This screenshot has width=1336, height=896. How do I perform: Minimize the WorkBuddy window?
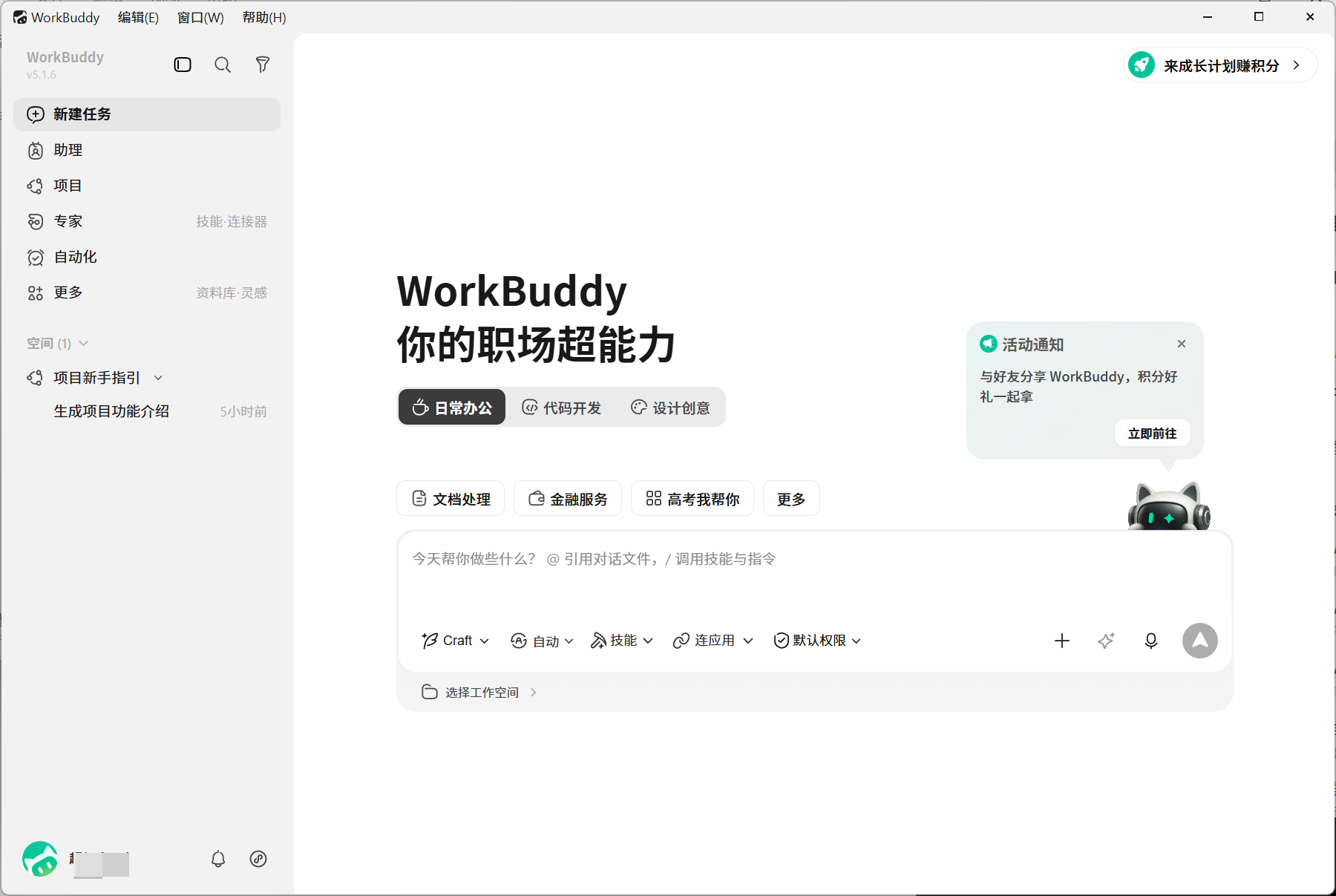coord(1208,17)
